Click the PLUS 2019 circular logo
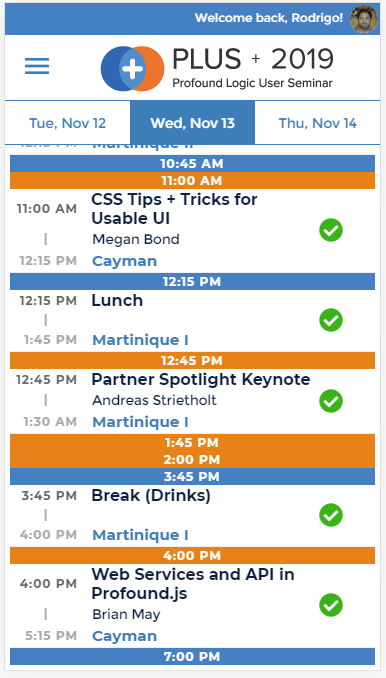 pos(132,69)
